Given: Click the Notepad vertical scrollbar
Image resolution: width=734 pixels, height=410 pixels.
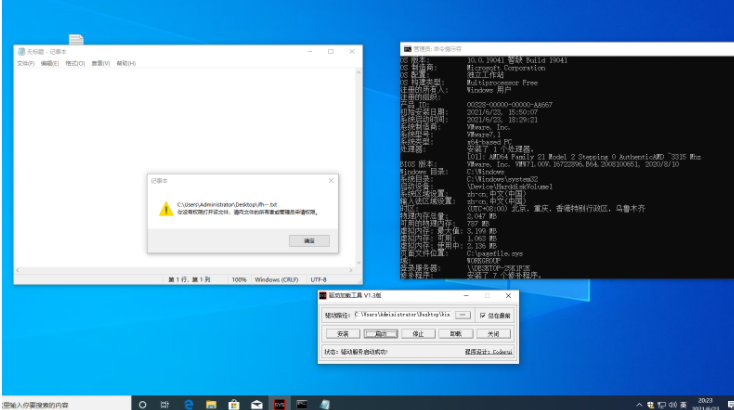Looking at the screenshot, I should click(x=359, y=167).
